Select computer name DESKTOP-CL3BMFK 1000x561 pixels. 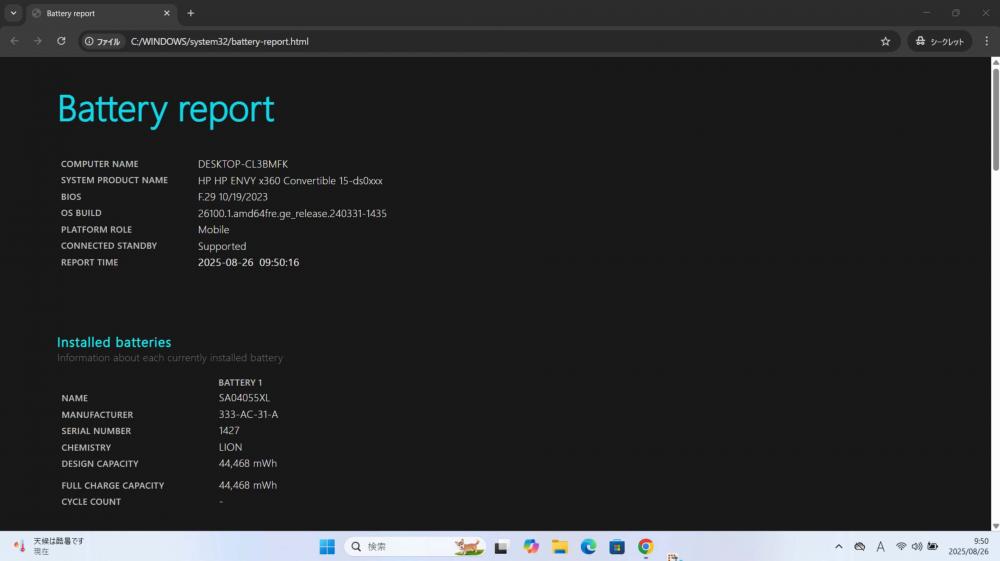pyautogui.click(x=242, y=164)
